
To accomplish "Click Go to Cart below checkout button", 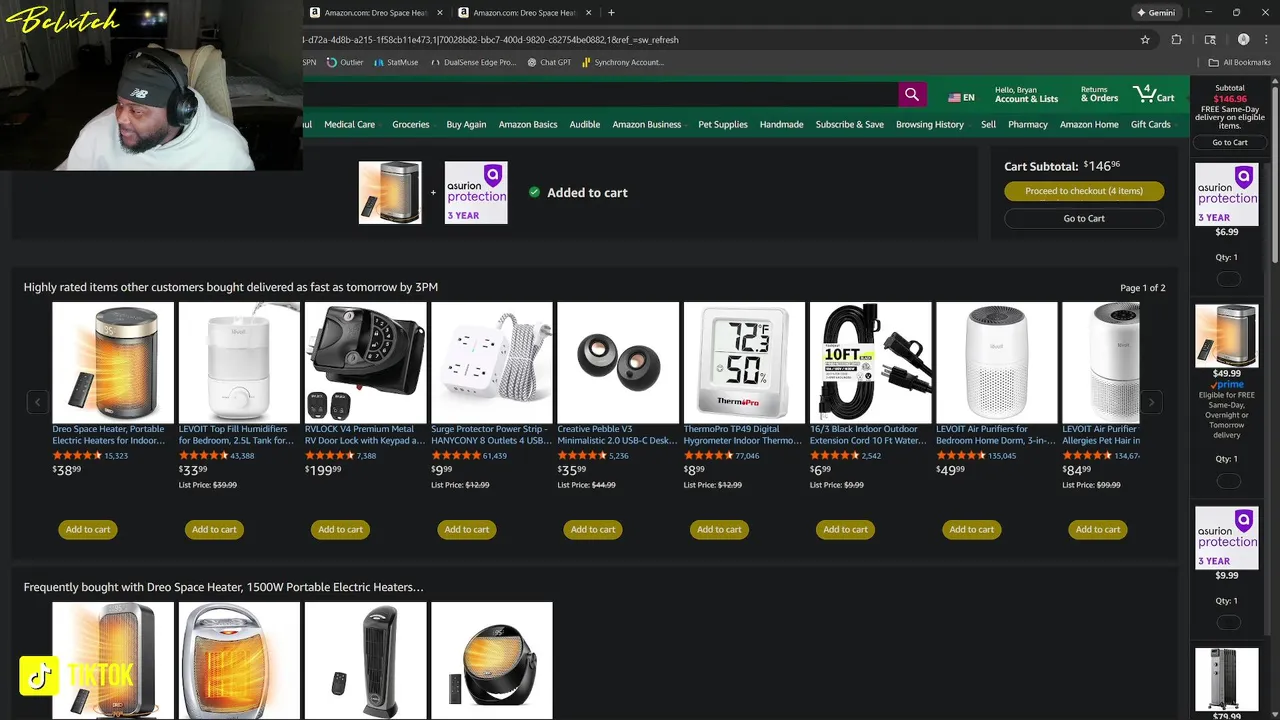I will point(1084,218).
